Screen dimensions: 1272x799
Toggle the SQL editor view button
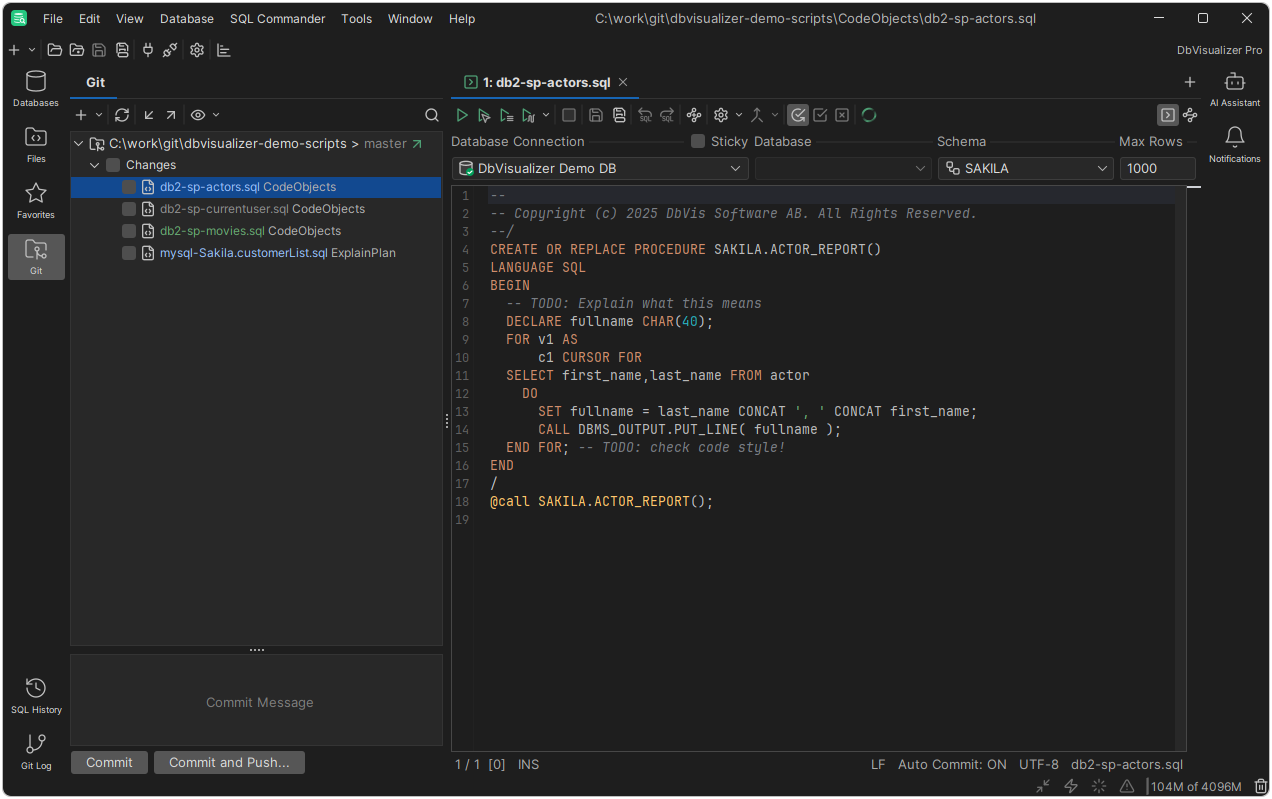(x=1167, y=115)
